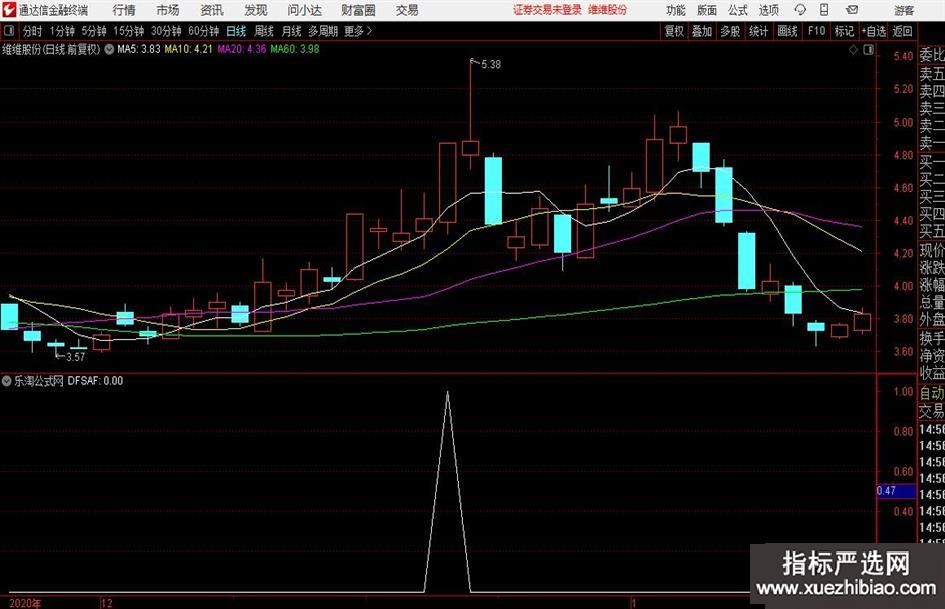This screenshot has width=945, height=609.
Task: Add stock via +自选 button
Action: tap(874, 31)
